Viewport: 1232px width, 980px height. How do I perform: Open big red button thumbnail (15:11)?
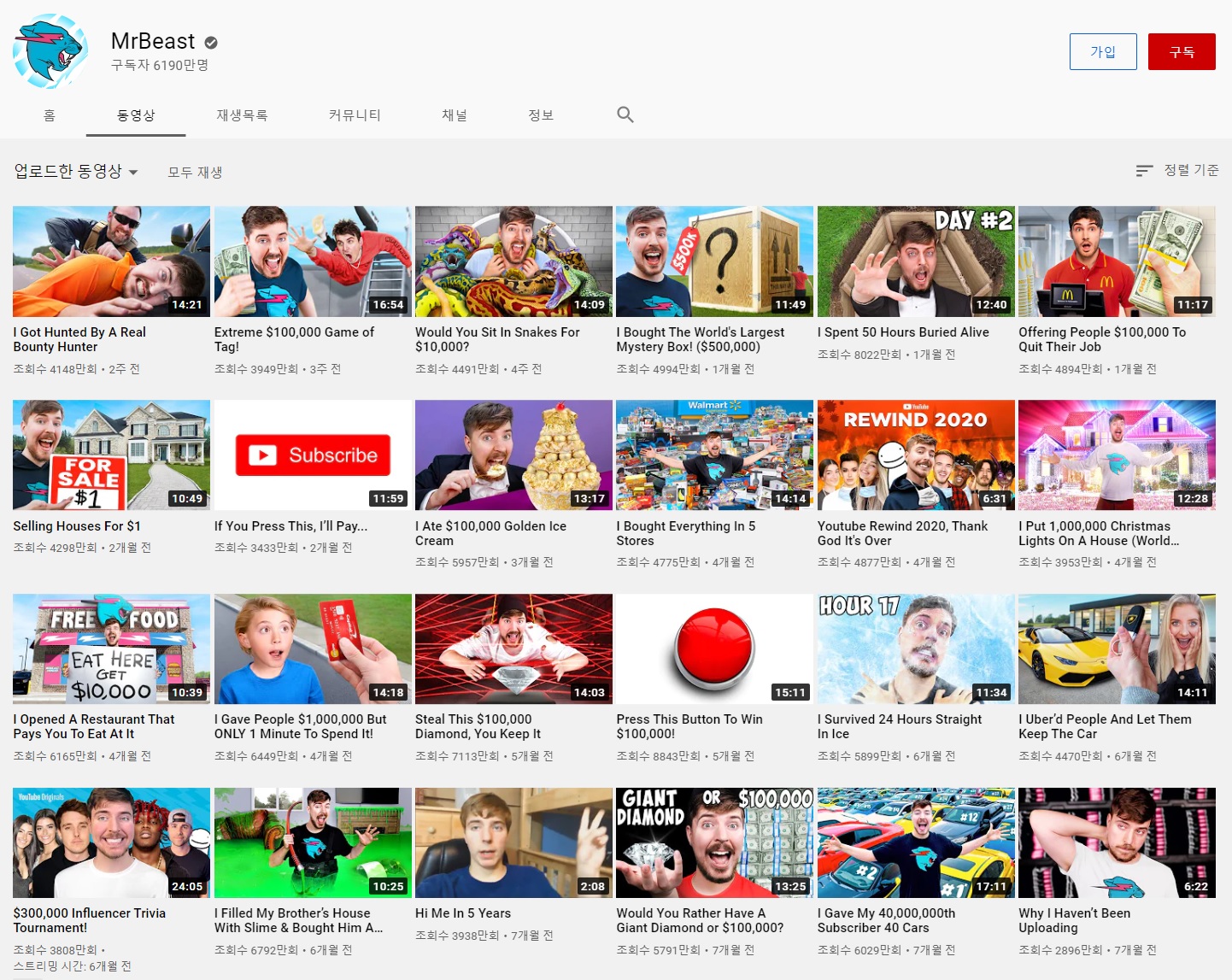pos(714,649)
